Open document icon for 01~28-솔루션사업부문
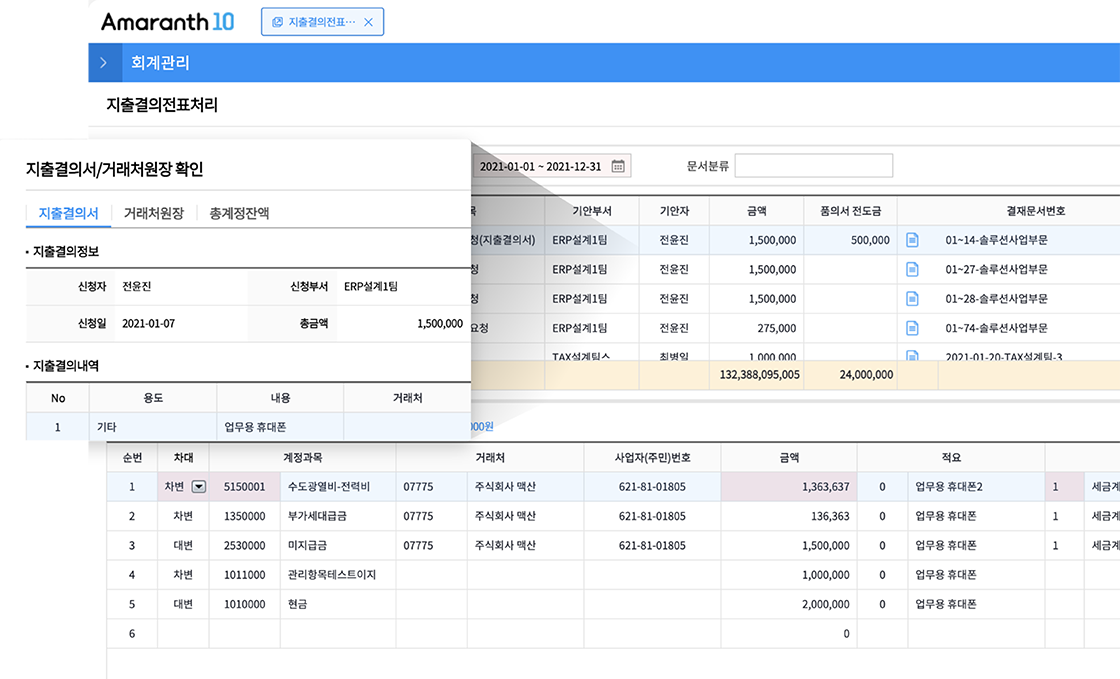Screen dimensions: 1120x679 pyautogui.click(x=912, y=298)
